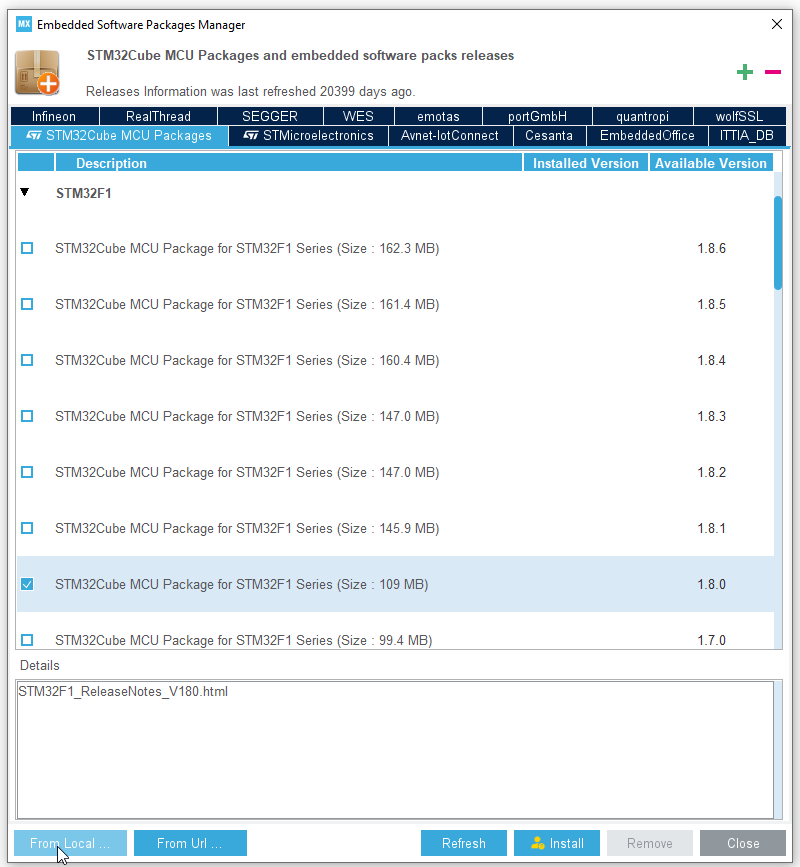The width and height of the screenshot is (800, 867).
Task: Select the portGmbH tab
Action: coord(537,116)
